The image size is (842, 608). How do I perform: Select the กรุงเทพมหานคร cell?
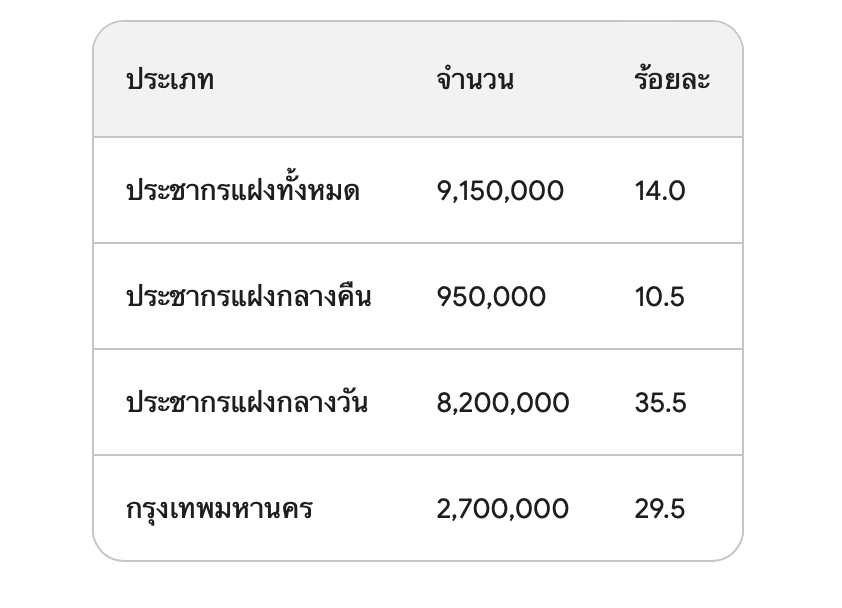220,509
